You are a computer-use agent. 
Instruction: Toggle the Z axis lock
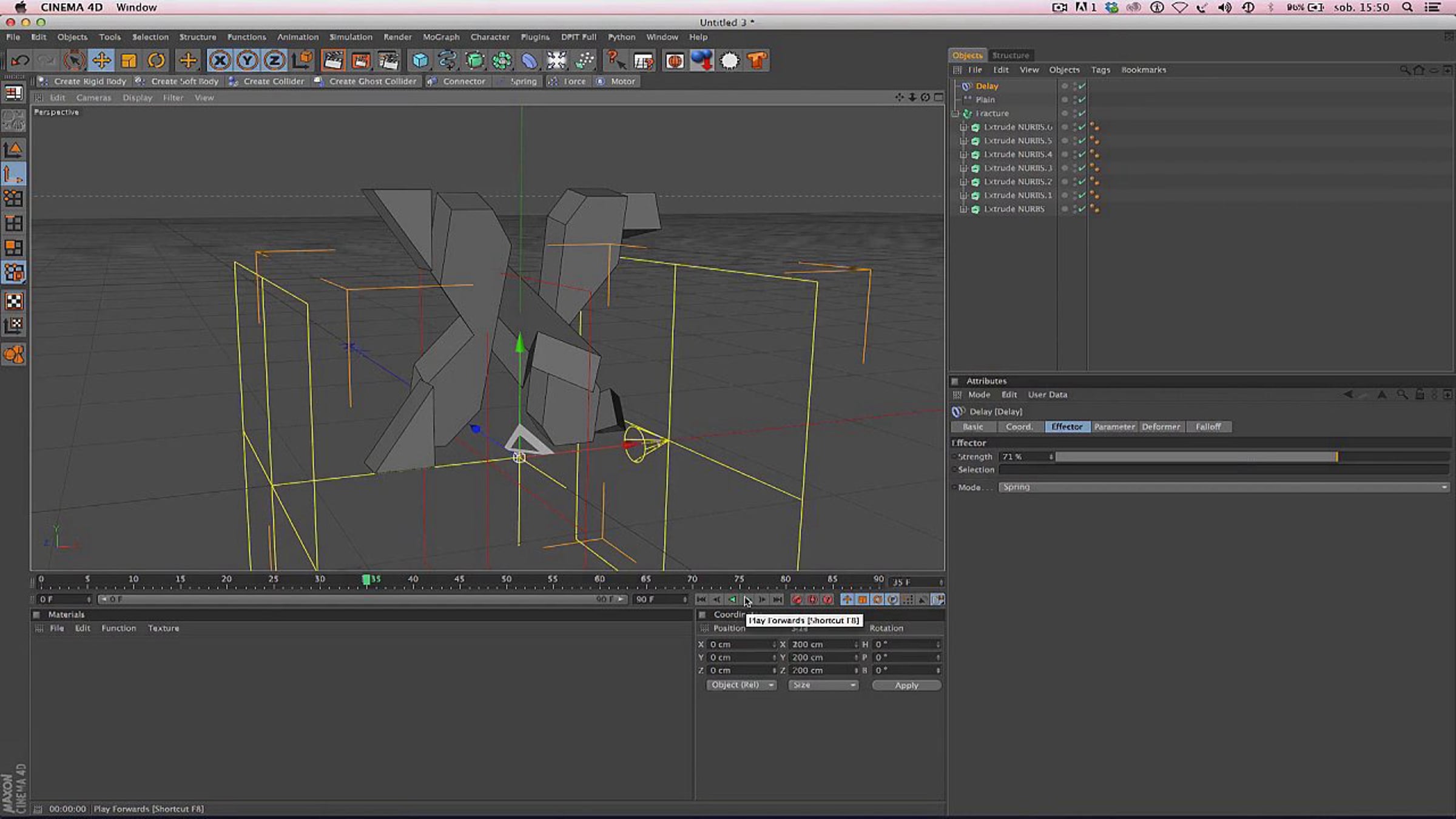click(274, 61)
